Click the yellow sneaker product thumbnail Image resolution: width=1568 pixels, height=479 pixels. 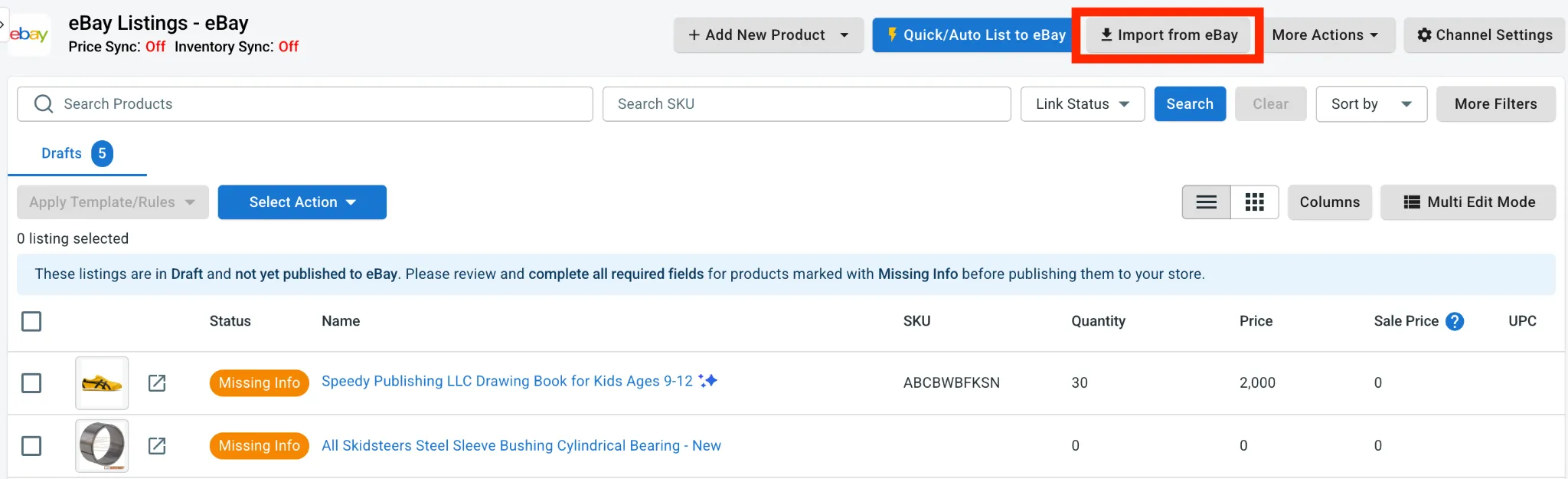tap(102, 382)
